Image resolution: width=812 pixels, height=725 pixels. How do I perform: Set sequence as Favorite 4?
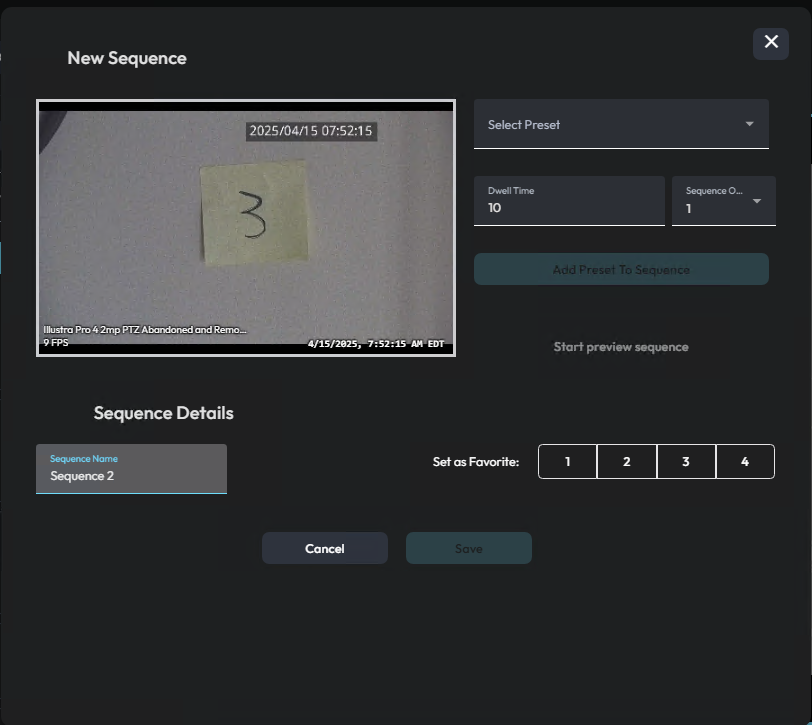(744, 461)
